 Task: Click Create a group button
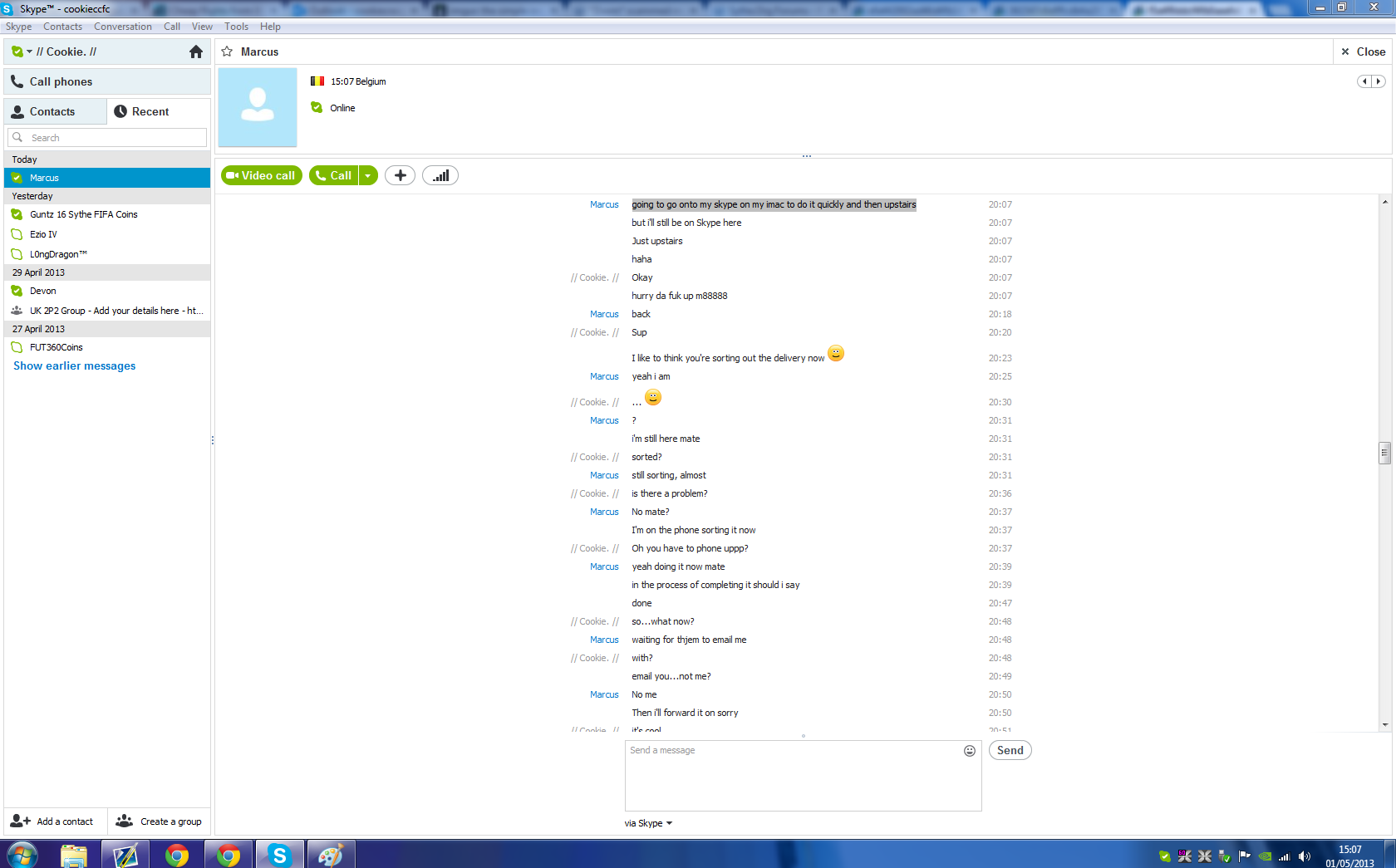(159, 821)
